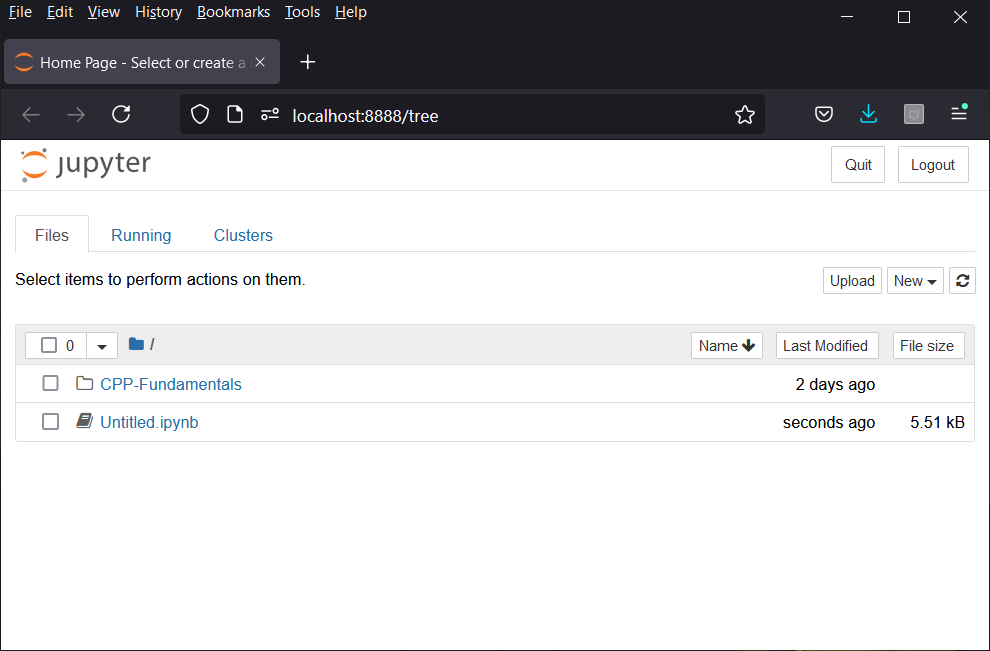Bookmark this page with star icon
Viewport: 990px width, 651px height.
click(744, 115)
